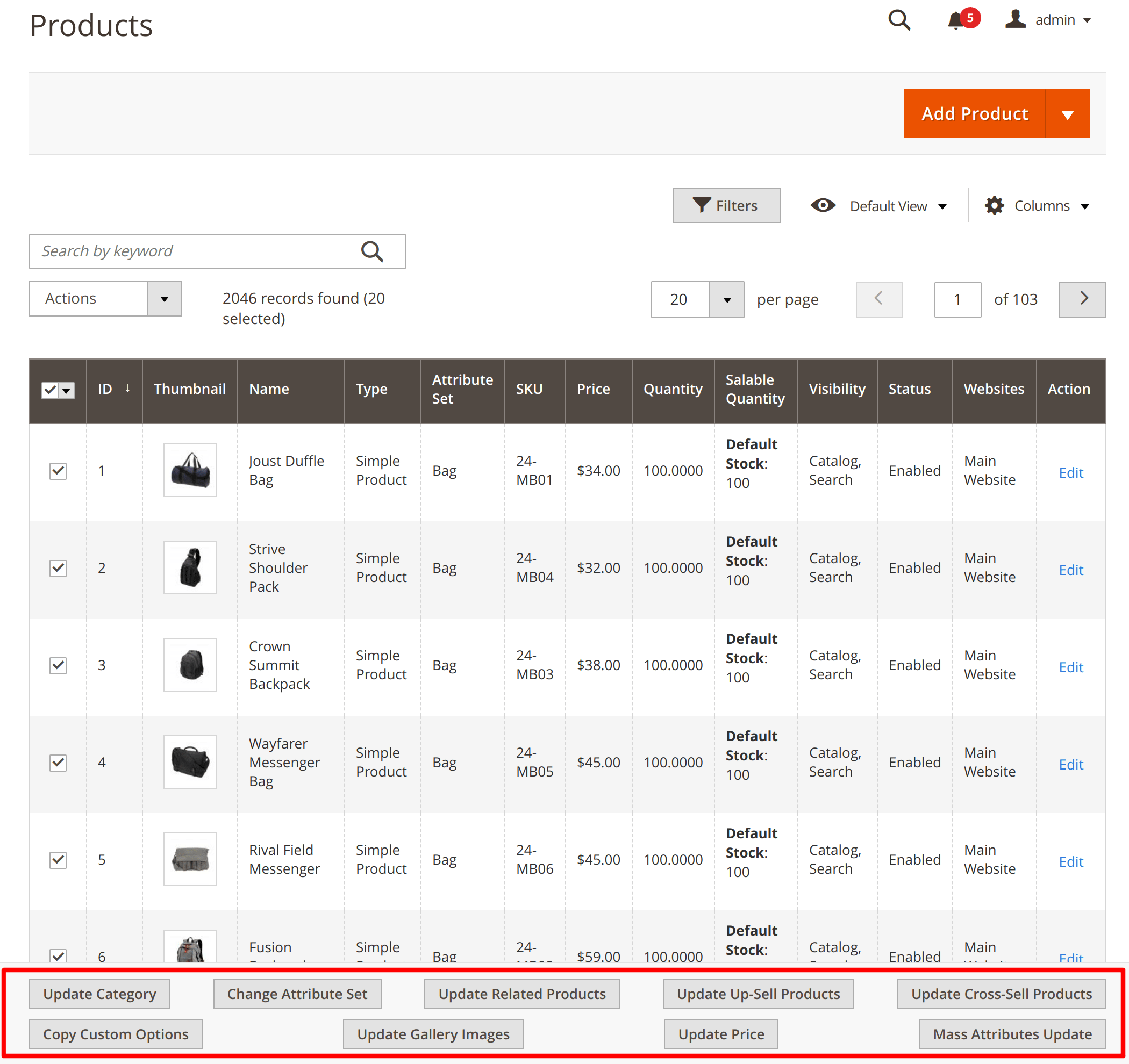Edit the Joust Duffle Bag product
This screenshot has width=1129, height=1064.
pos(1070,472)
